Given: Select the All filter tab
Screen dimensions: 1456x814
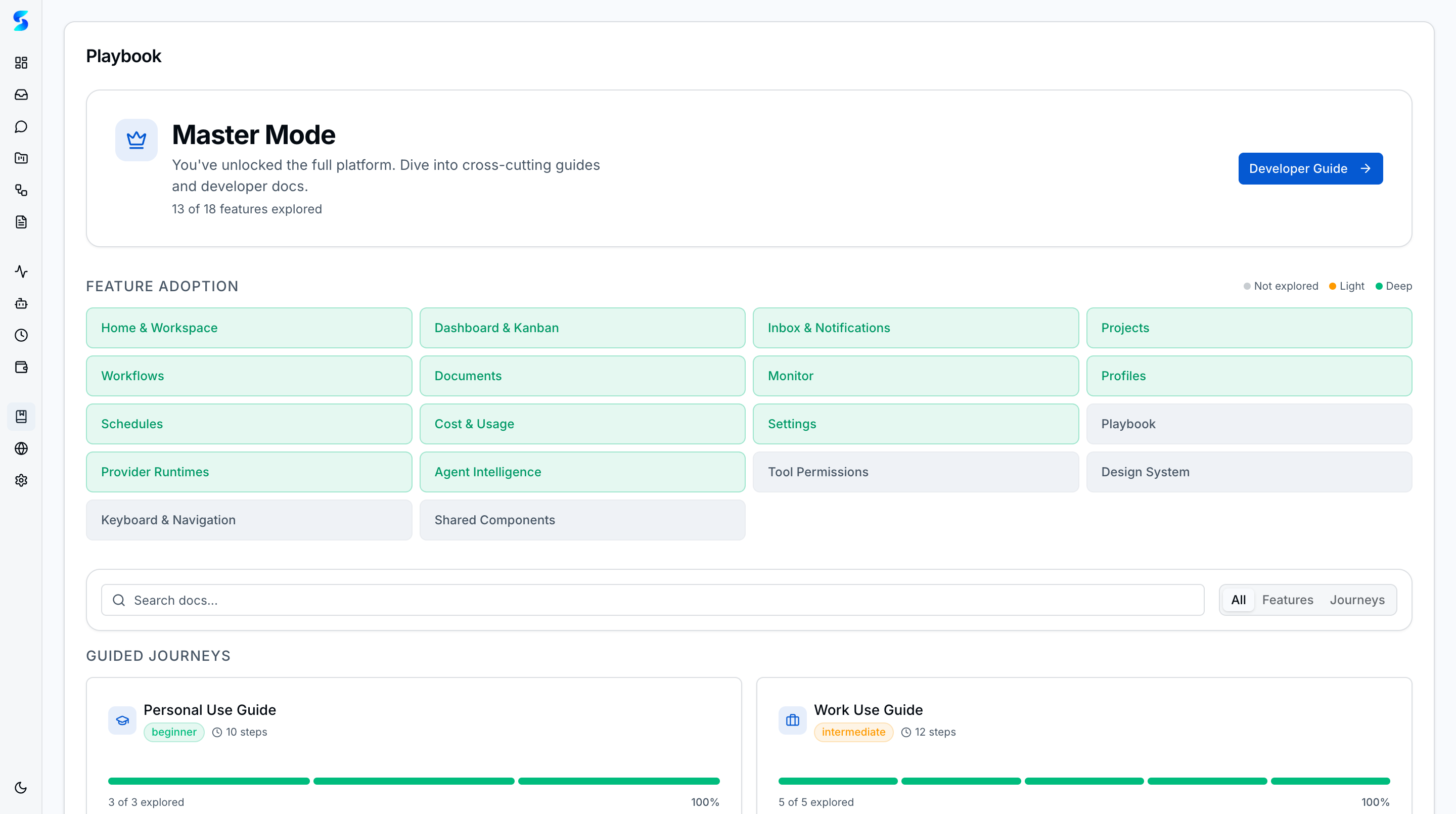Looking at the screenshot, I should coord(1239,600).
